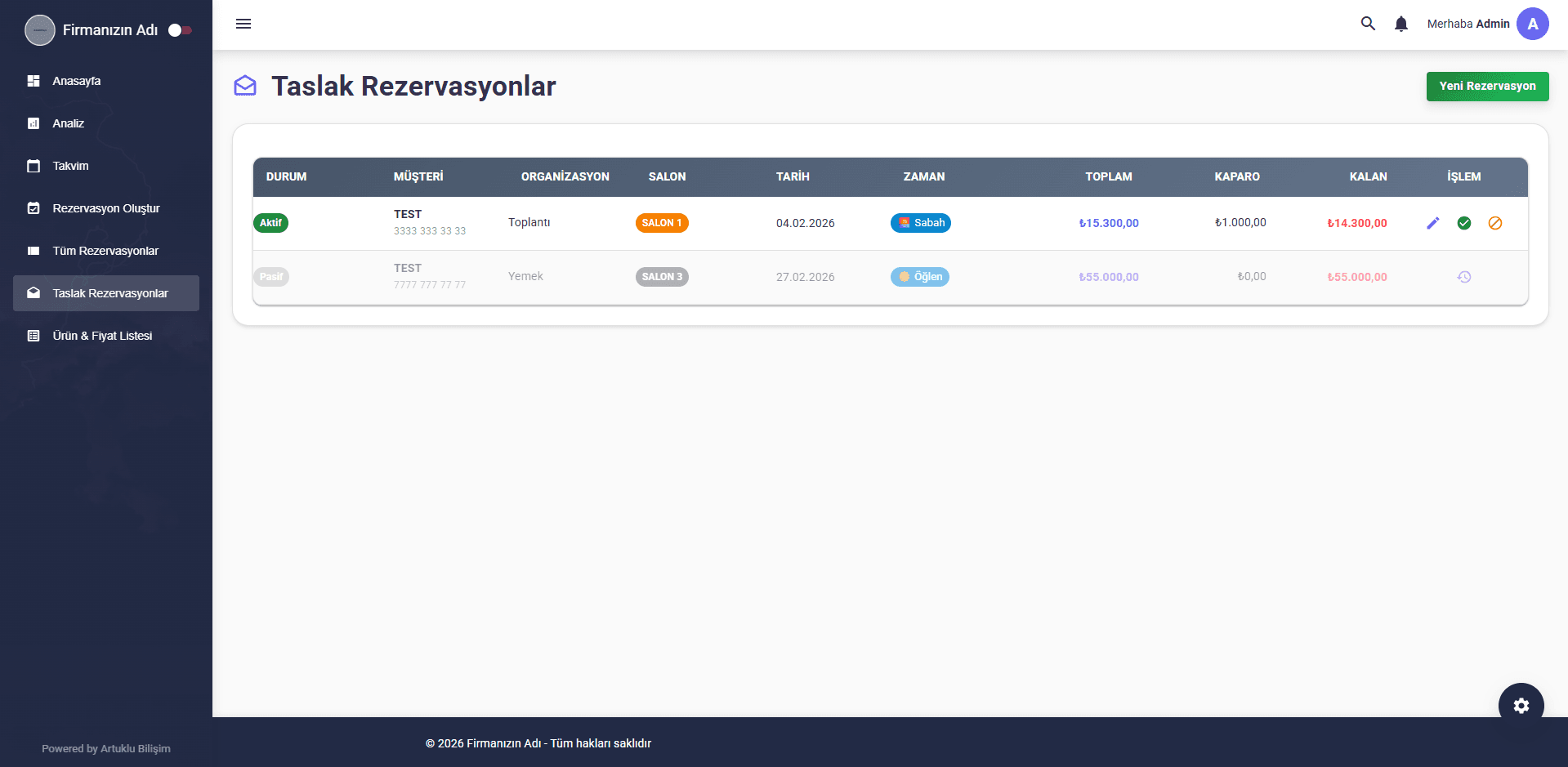The width and height of the screenshot is (1568, 767).
Task: Click the TARİH column header
Action: click(792, 176)
